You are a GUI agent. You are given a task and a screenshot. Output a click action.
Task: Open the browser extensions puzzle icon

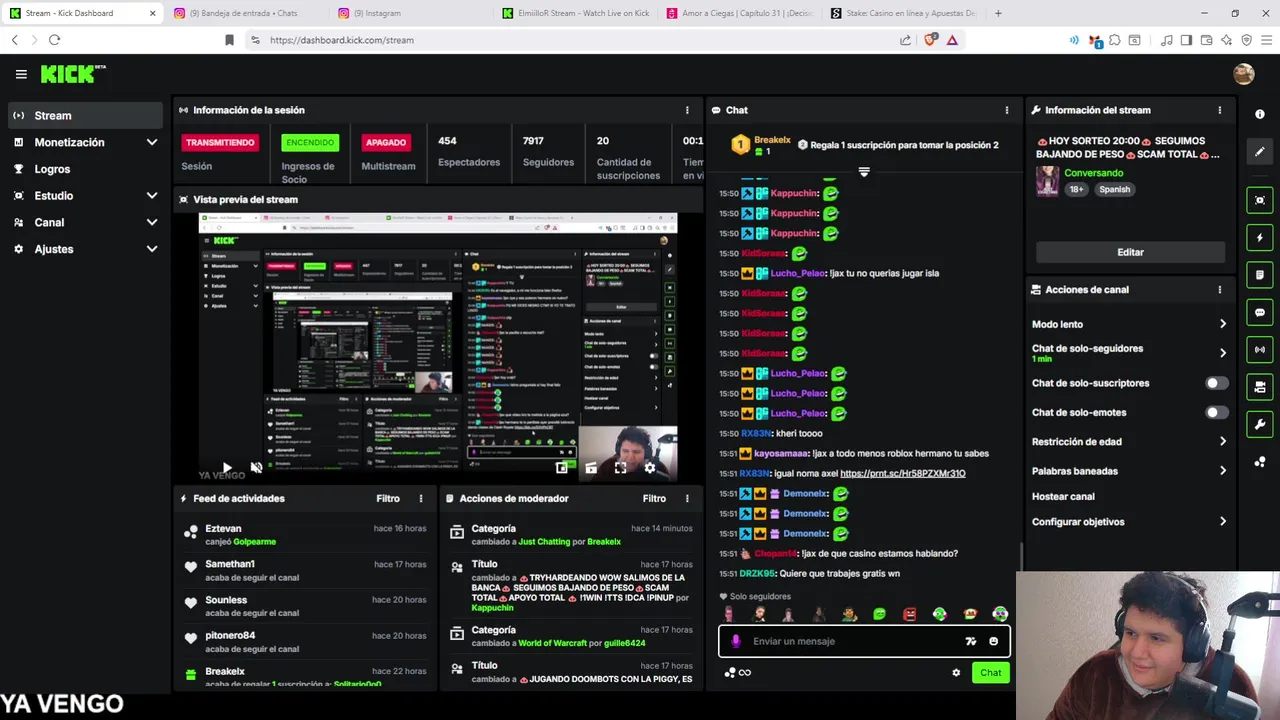1116,40
